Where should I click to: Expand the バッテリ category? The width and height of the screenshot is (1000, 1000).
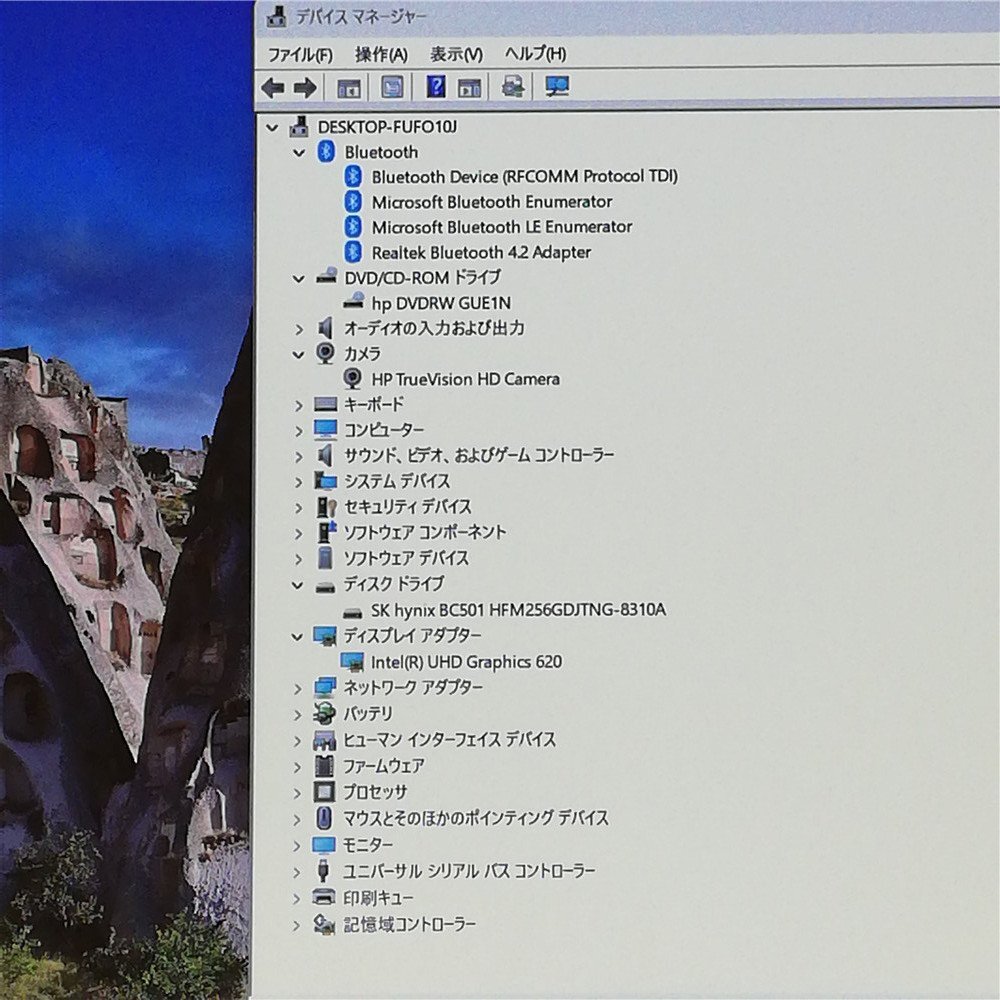tap(297, 714)
